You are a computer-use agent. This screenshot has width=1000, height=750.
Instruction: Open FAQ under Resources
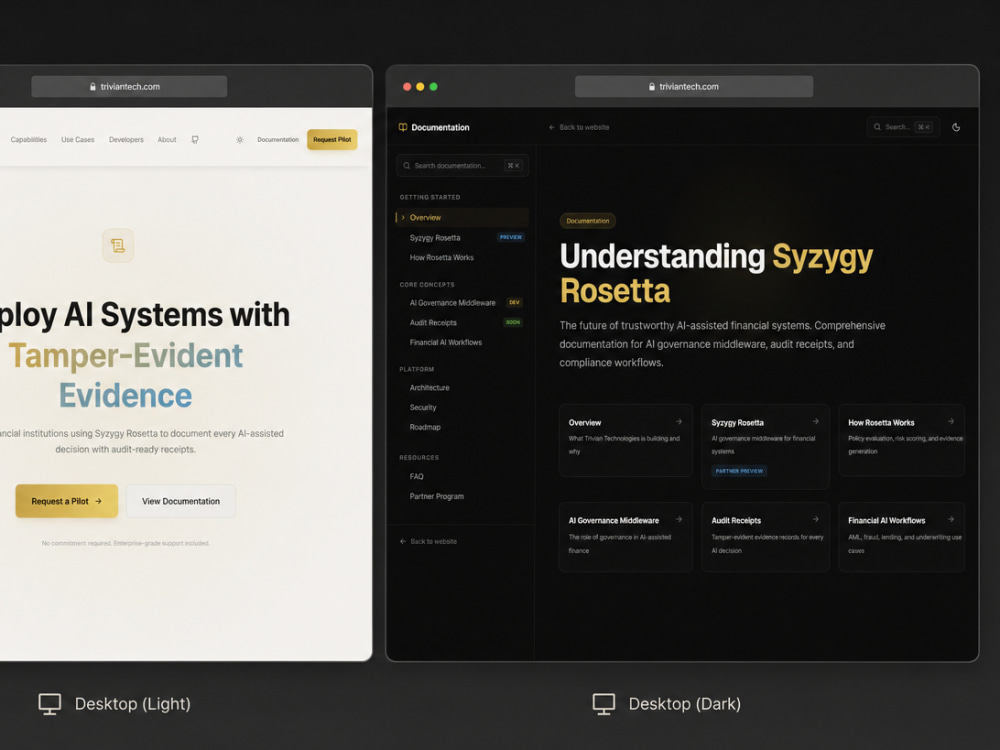click(x=416, y=476)
